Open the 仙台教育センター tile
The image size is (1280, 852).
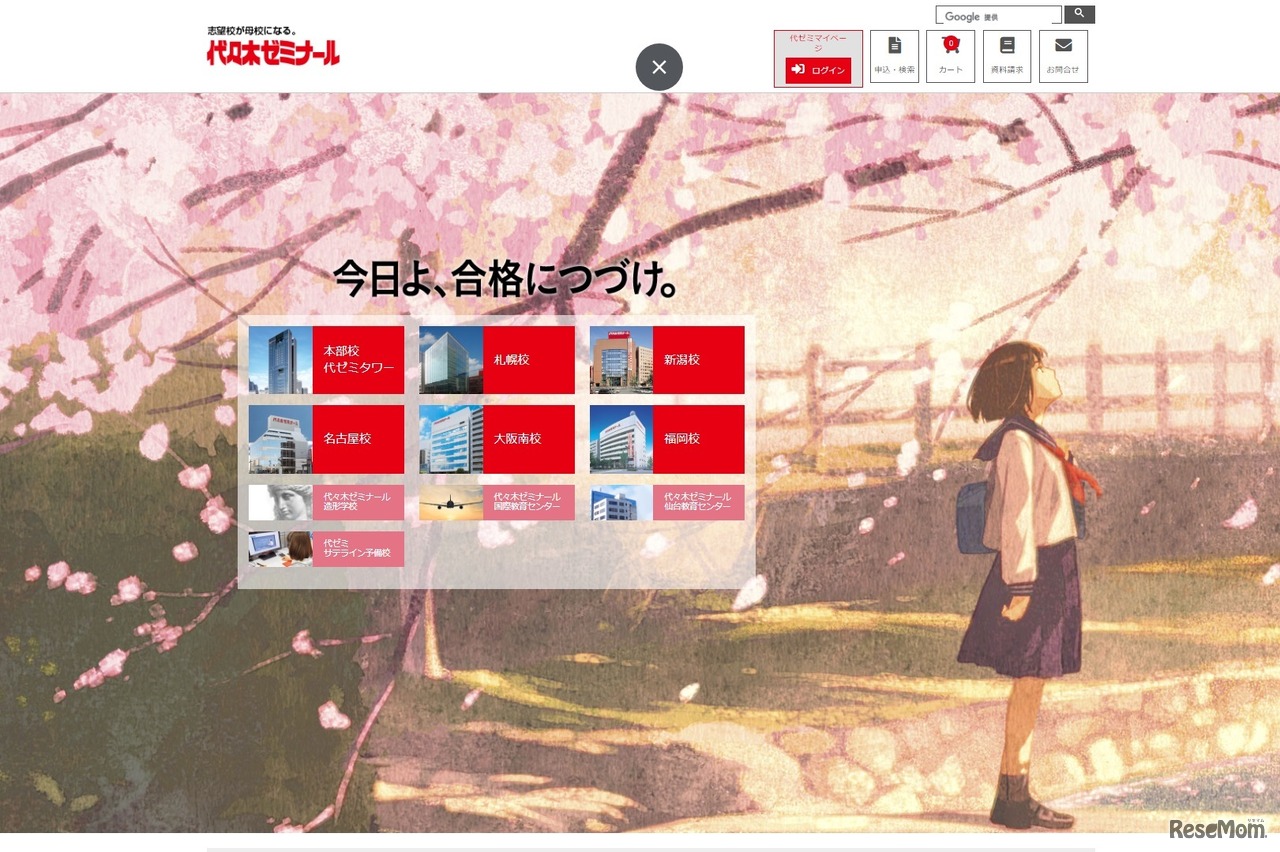coord(667,502)
